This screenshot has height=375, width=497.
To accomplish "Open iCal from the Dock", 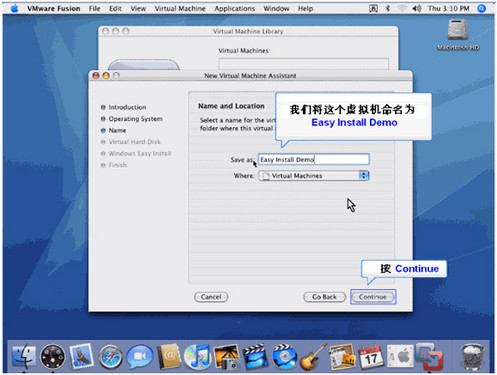I will tap(371, 357).
